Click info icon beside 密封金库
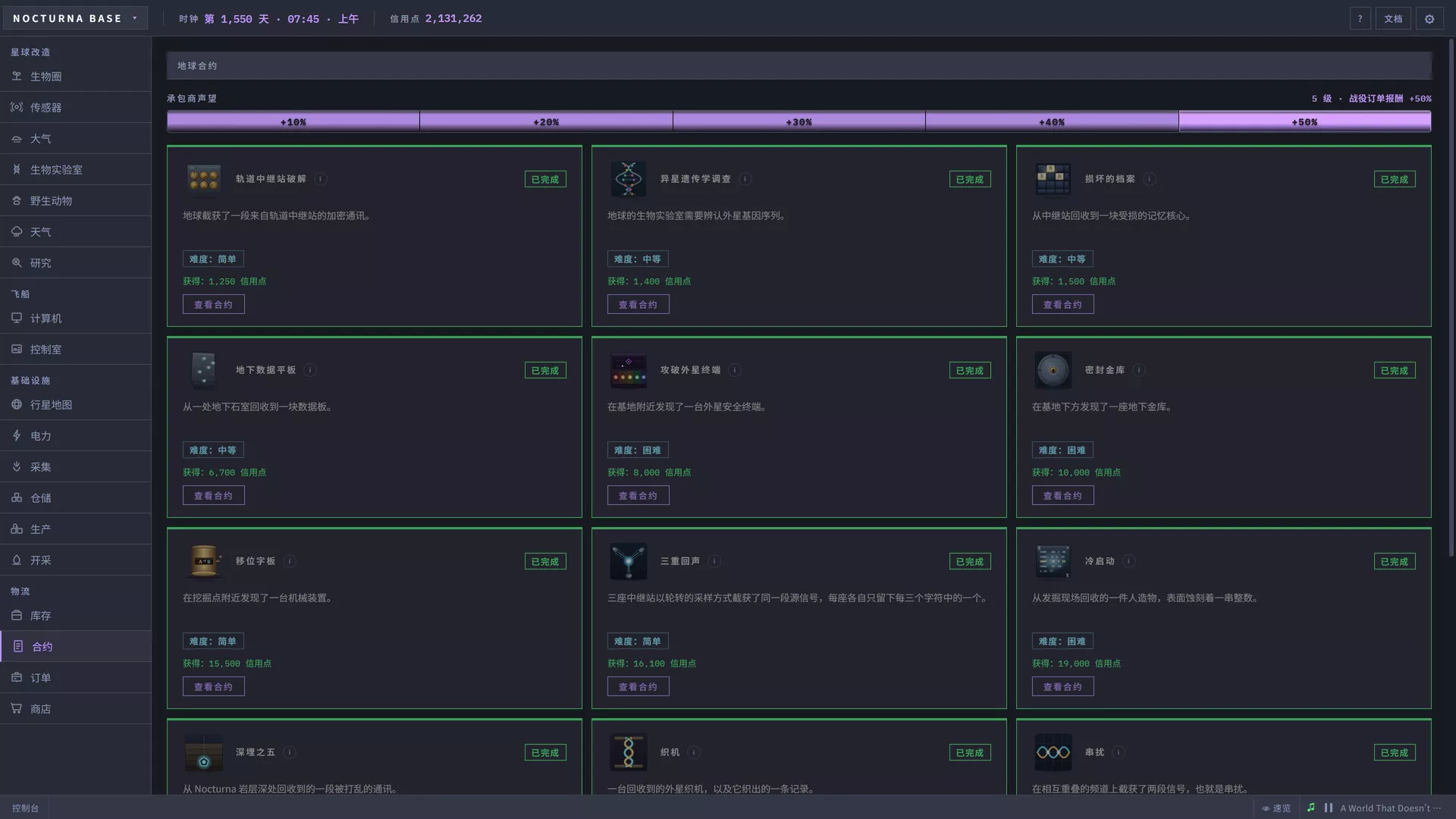 click(x=1139, y=370)
